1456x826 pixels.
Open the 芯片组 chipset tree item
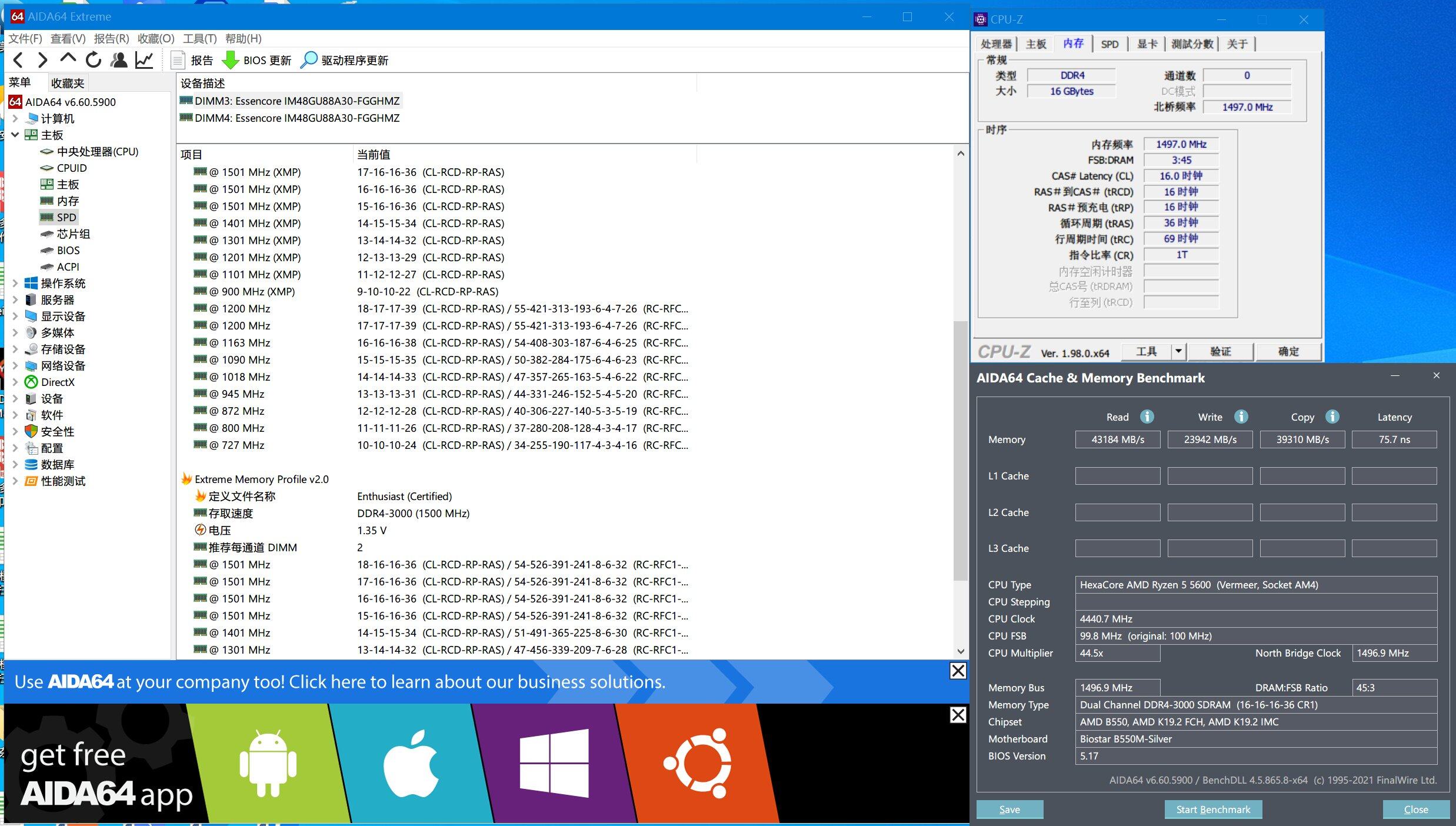point(73,234)
